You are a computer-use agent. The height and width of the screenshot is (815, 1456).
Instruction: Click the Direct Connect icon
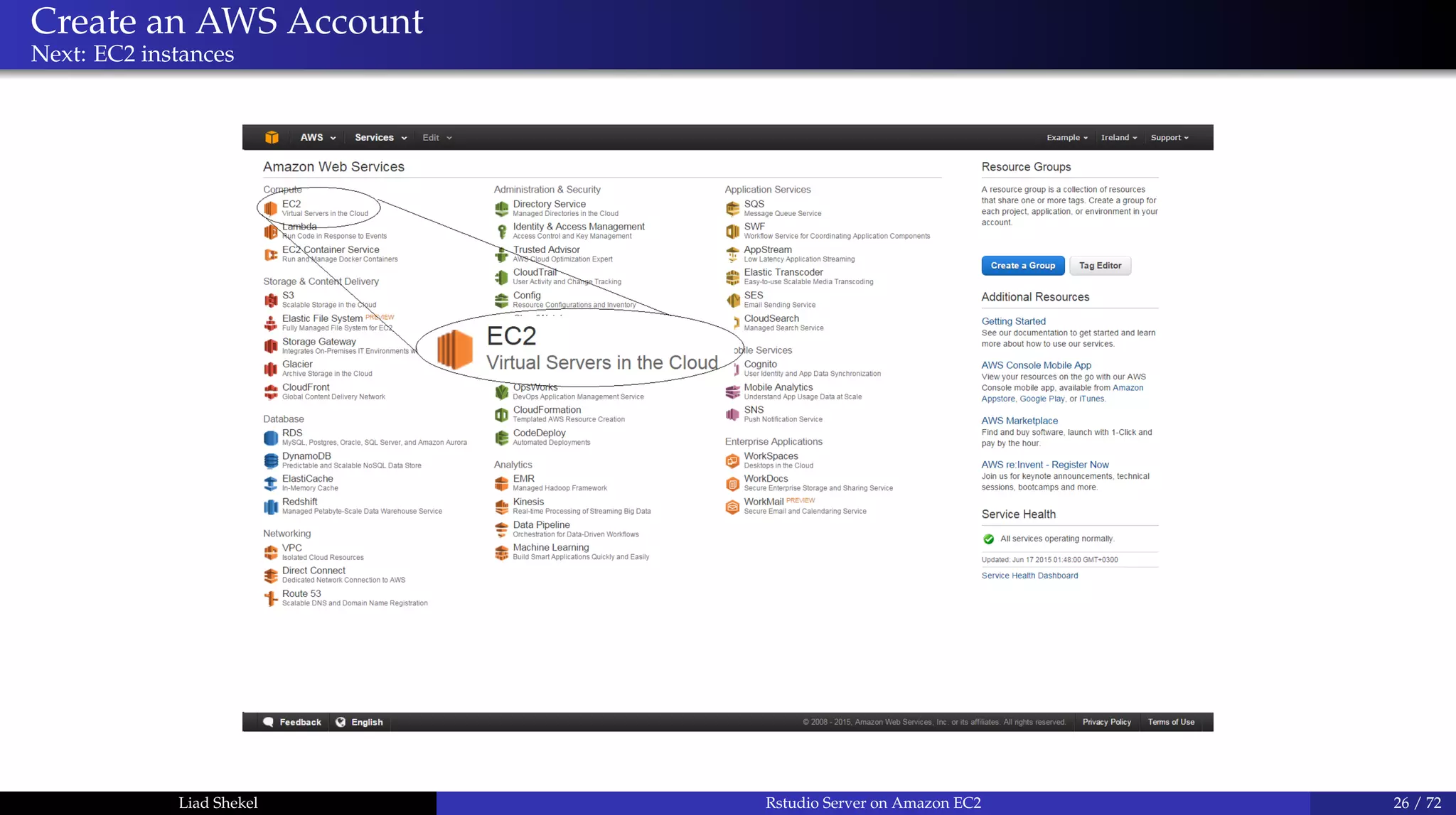coord(271,575)
